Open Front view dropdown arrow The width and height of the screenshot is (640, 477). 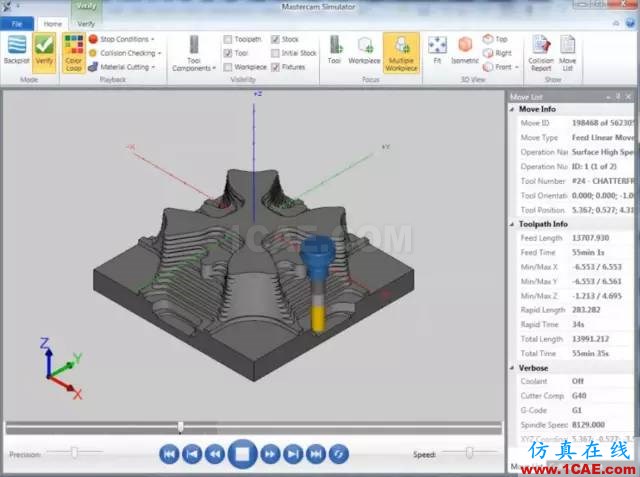click(x=517, y=67)
